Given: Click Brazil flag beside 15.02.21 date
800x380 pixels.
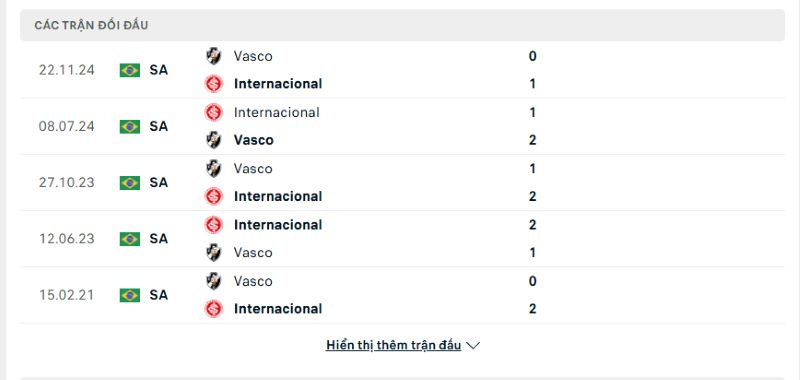Looking at the screenshot, I should [130, 295].
